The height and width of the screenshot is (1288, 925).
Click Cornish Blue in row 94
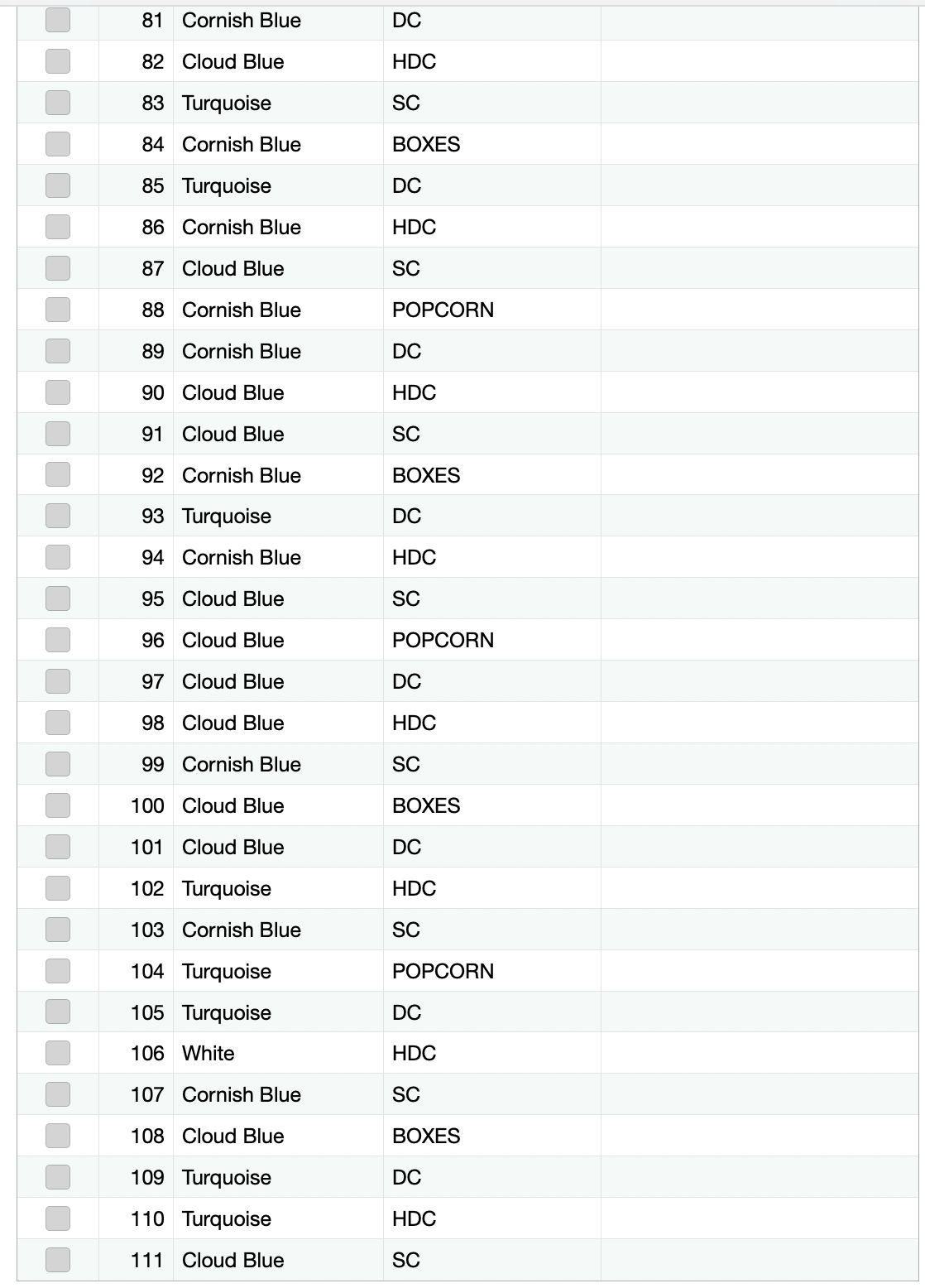(x=278, y=557)
